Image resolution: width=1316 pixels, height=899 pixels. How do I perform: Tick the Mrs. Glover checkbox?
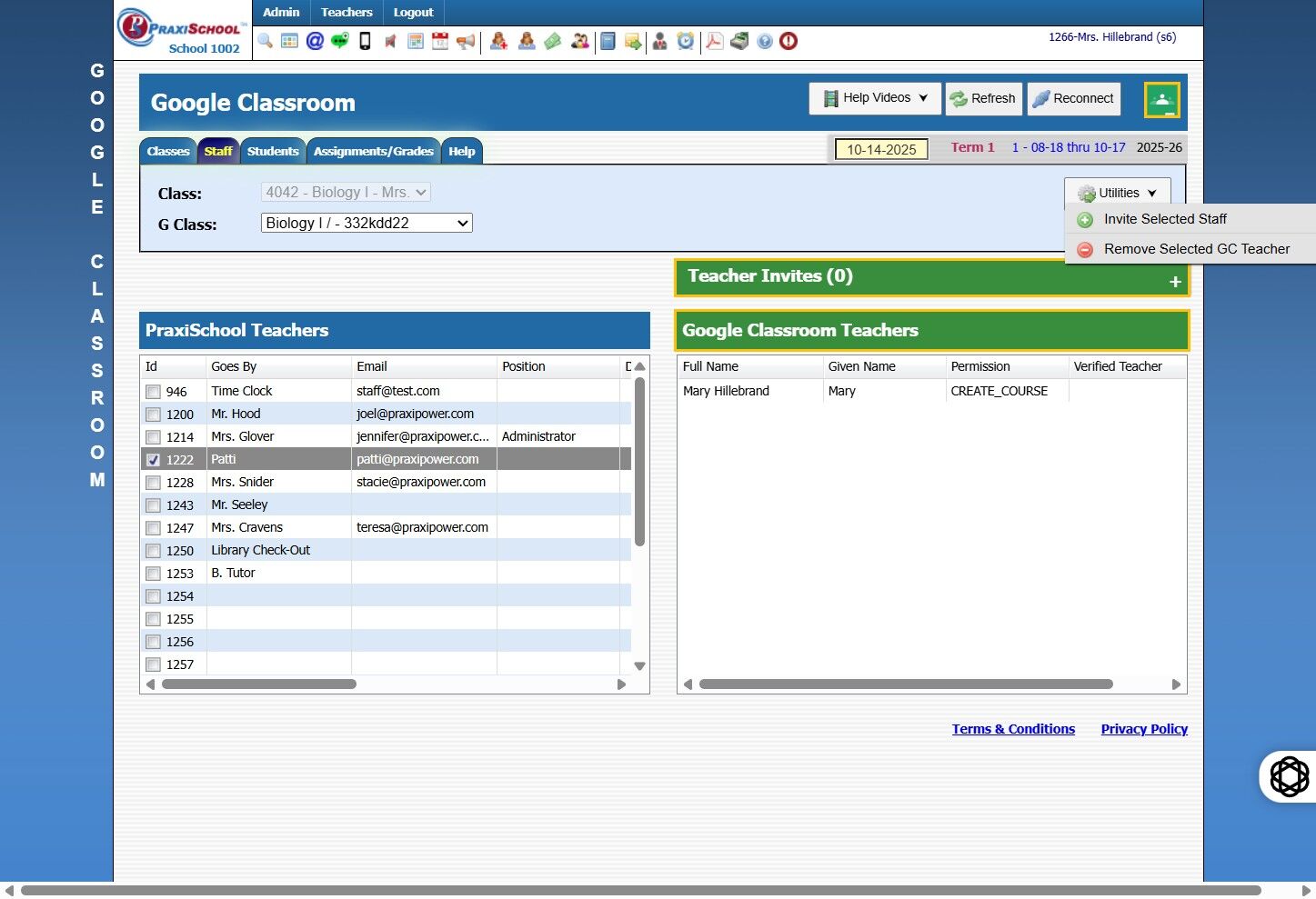pos(154,437)
